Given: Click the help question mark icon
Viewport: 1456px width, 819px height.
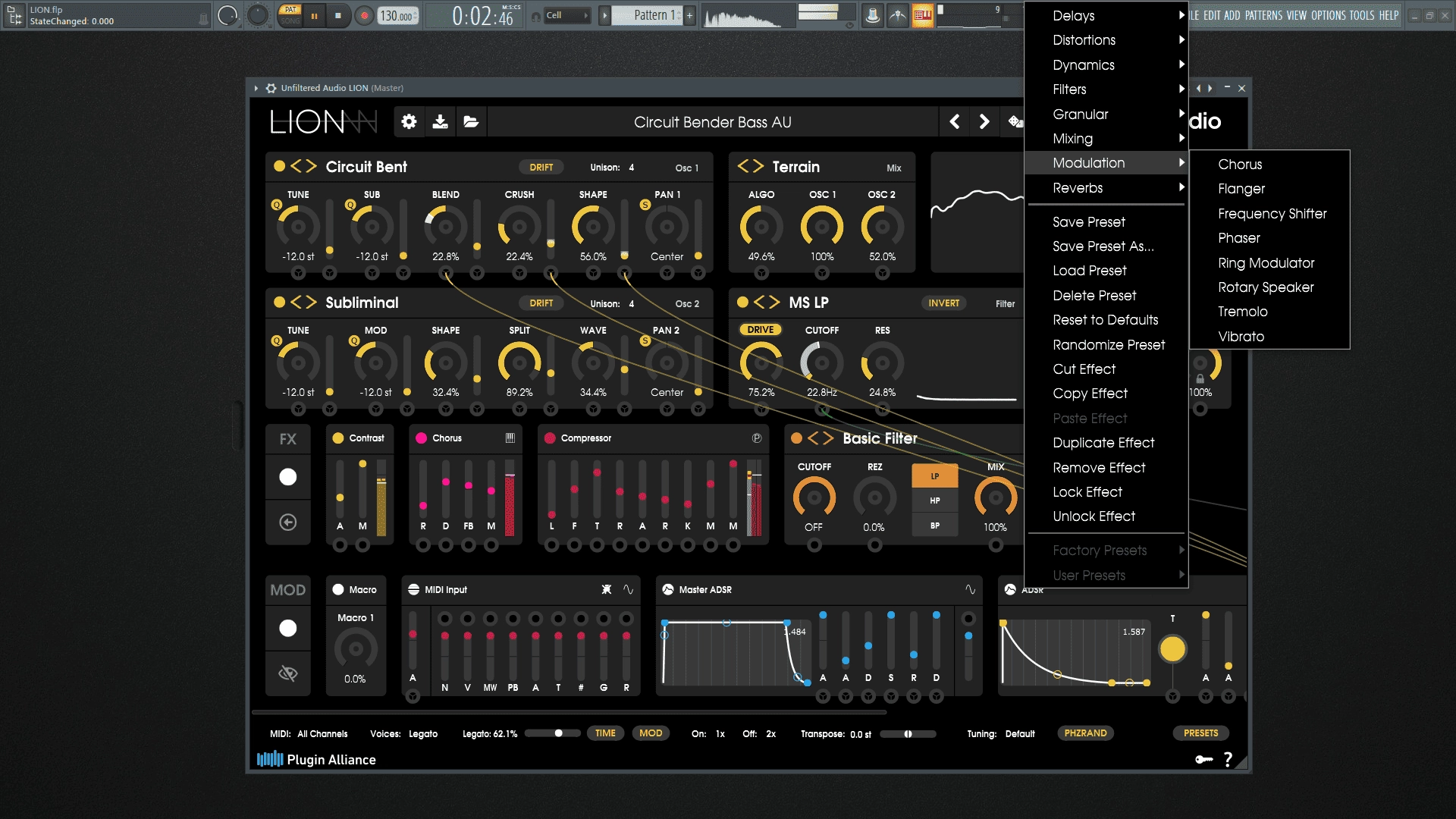Looking at the screenshot, I should pyautogui.click(x=1228, y=759).
